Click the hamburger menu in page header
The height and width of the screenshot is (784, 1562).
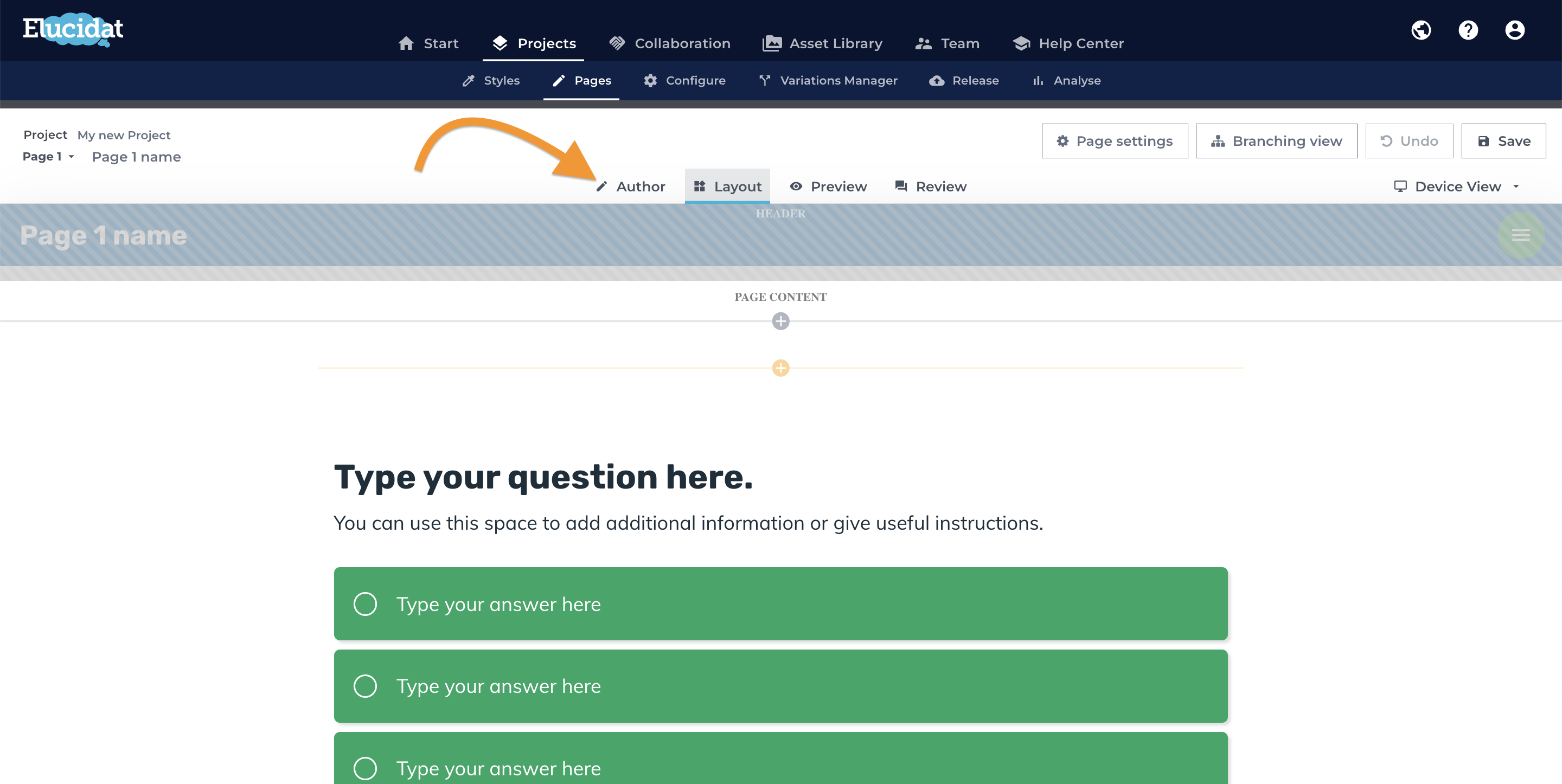coord(1520,235)
